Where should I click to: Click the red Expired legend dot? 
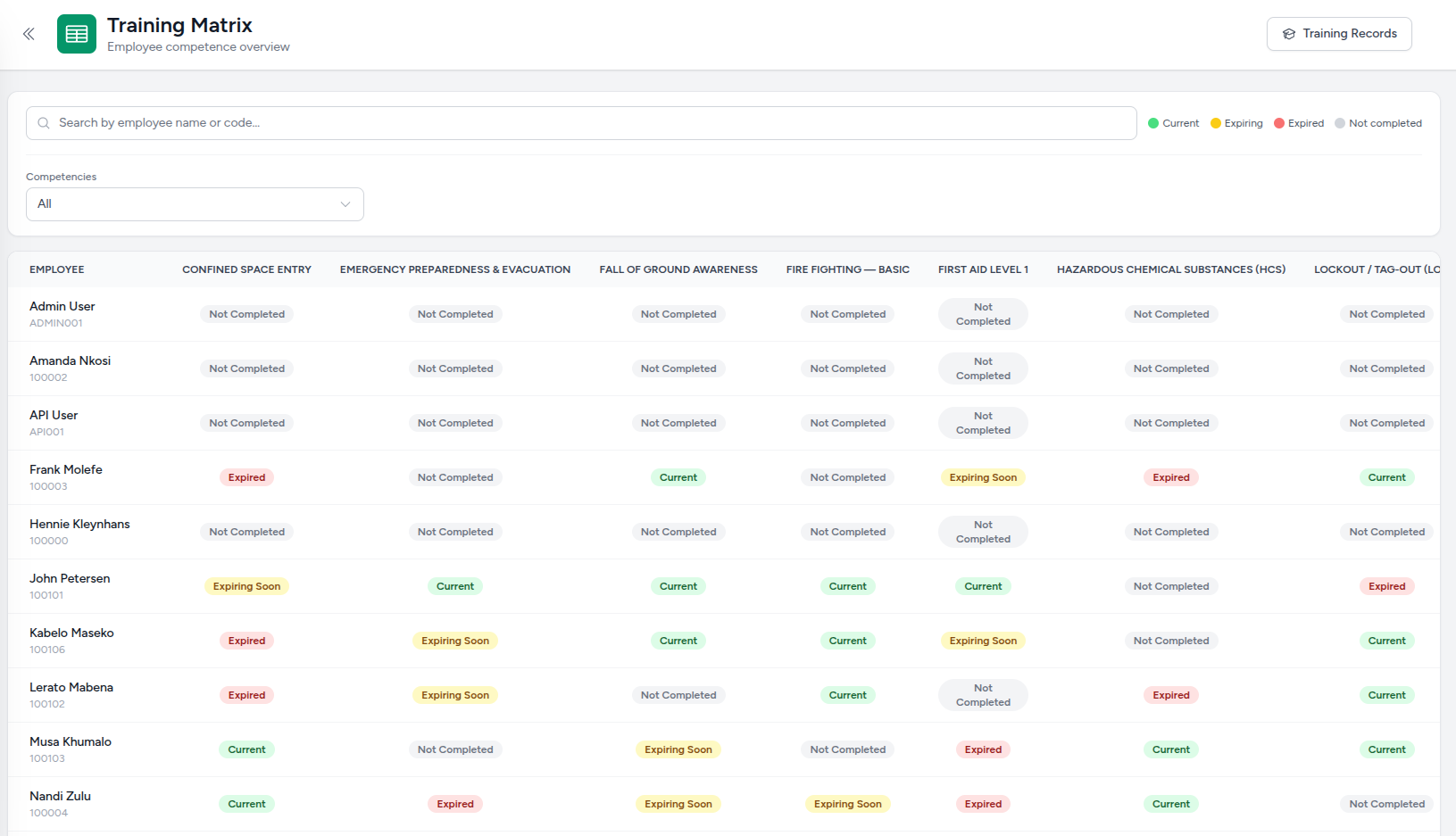pos(1279,123)
